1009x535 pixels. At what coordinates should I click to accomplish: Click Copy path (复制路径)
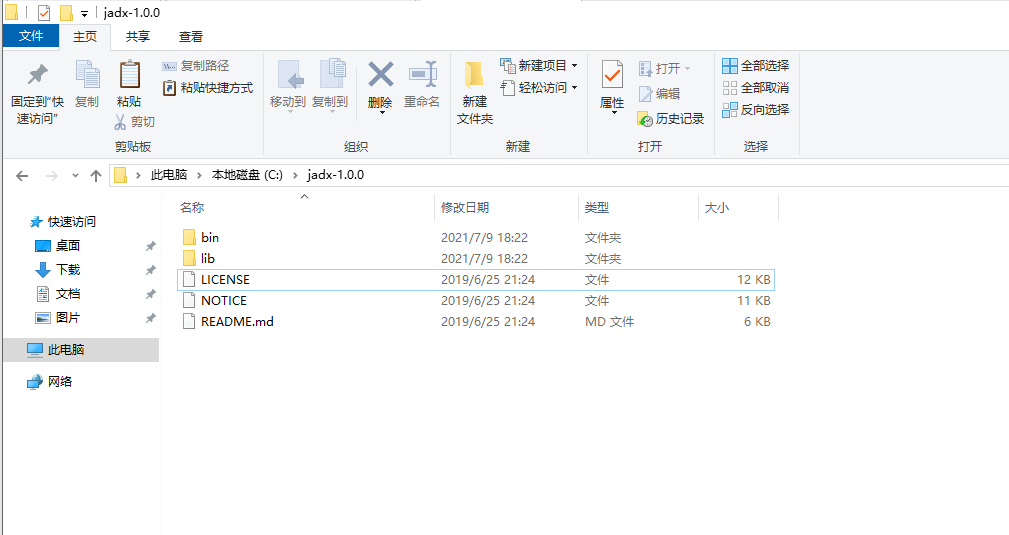(x=196, y=66)
